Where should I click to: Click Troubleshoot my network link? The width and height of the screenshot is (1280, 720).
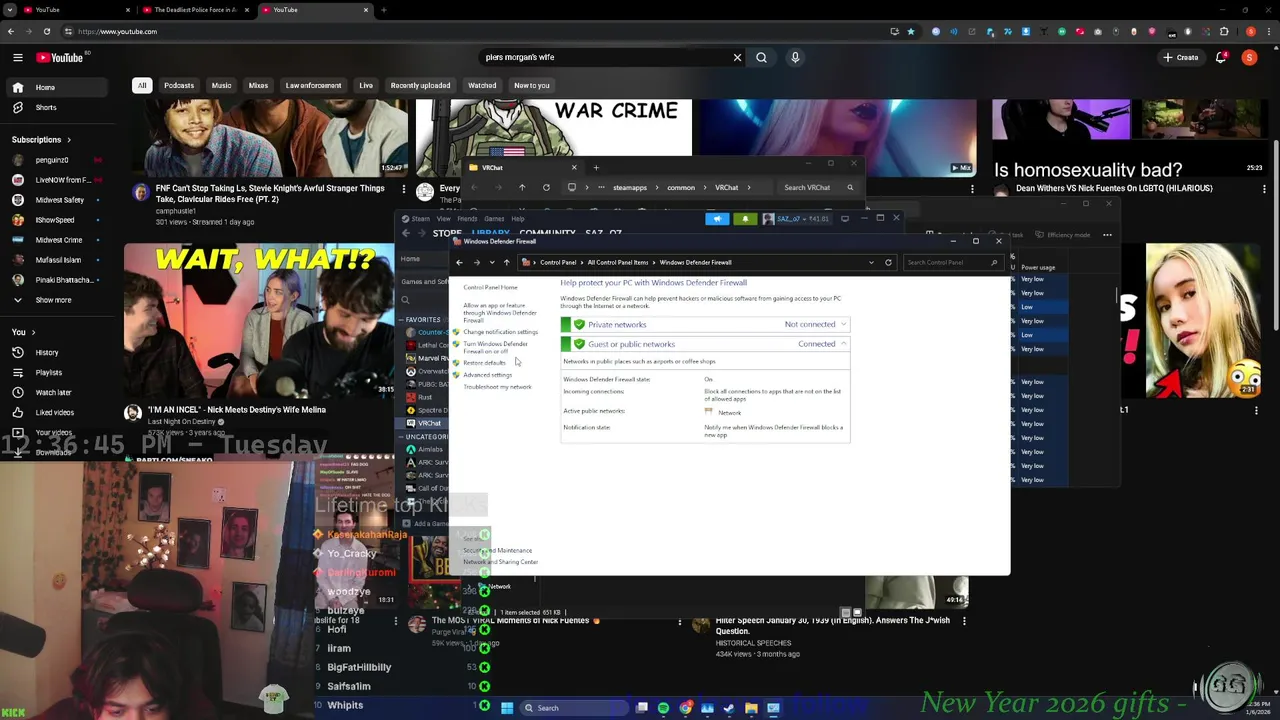click(x=497, y=387)
